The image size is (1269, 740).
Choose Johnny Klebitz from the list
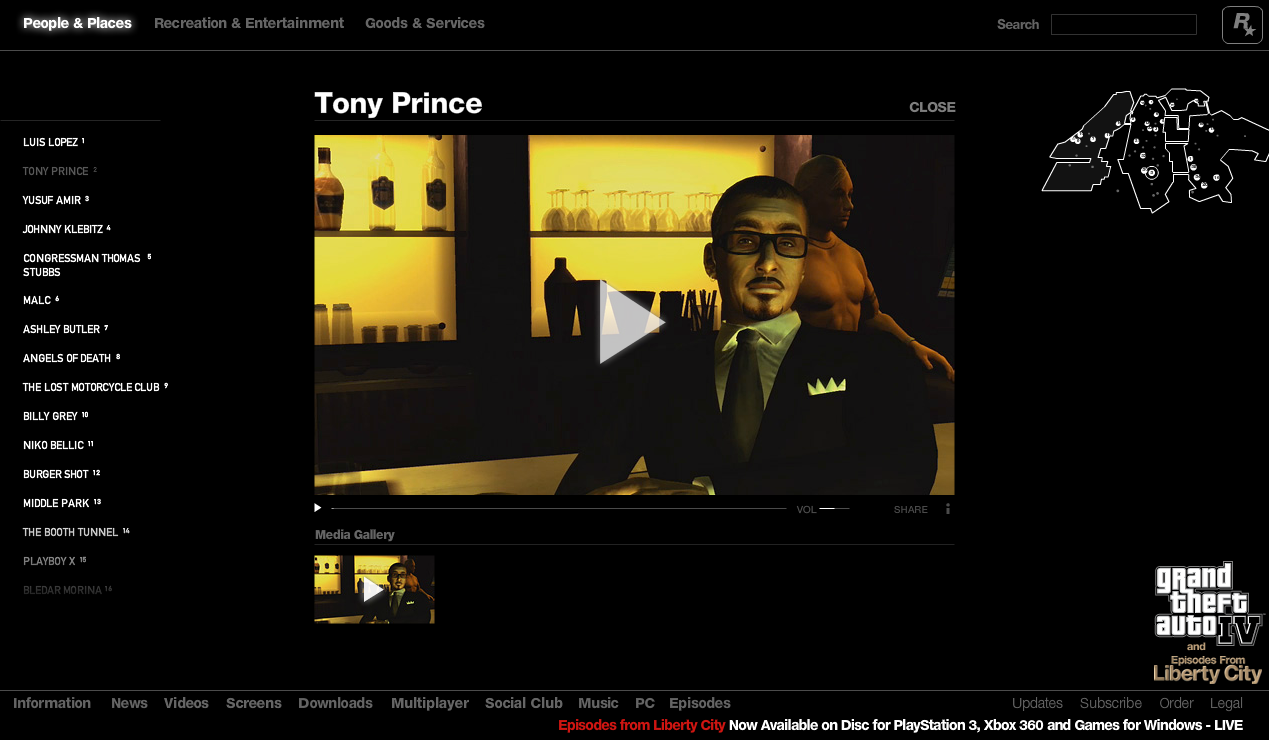[x=67, y=229]
